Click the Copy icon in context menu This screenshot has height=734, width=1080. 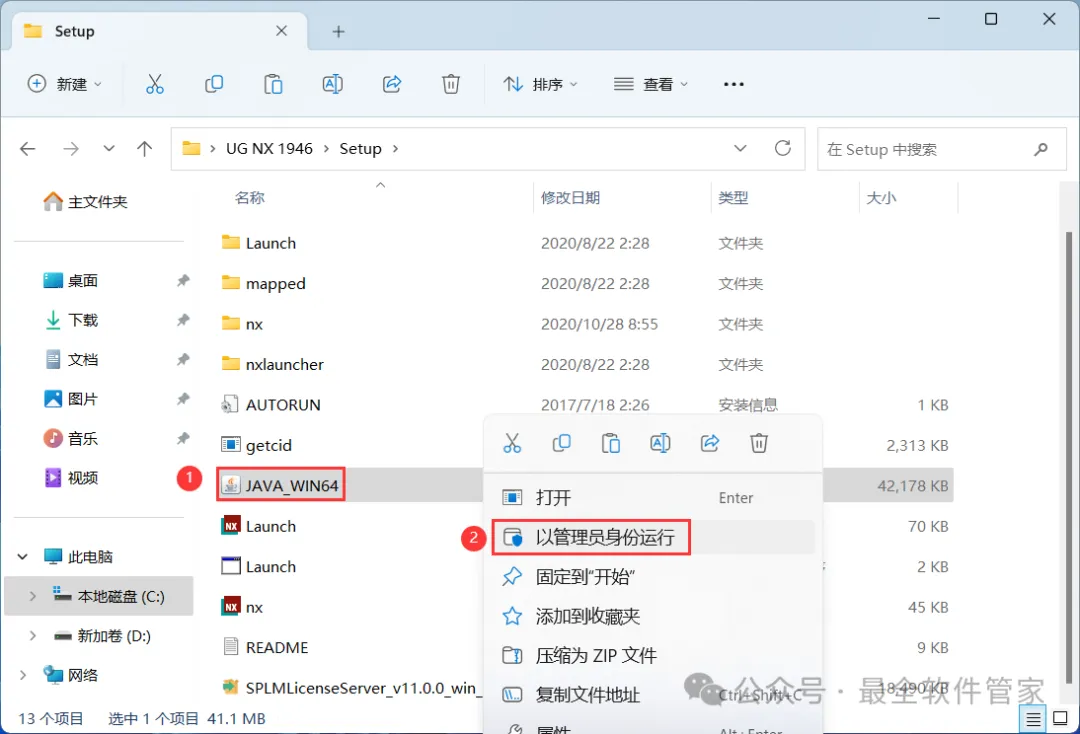coord(561,443)
